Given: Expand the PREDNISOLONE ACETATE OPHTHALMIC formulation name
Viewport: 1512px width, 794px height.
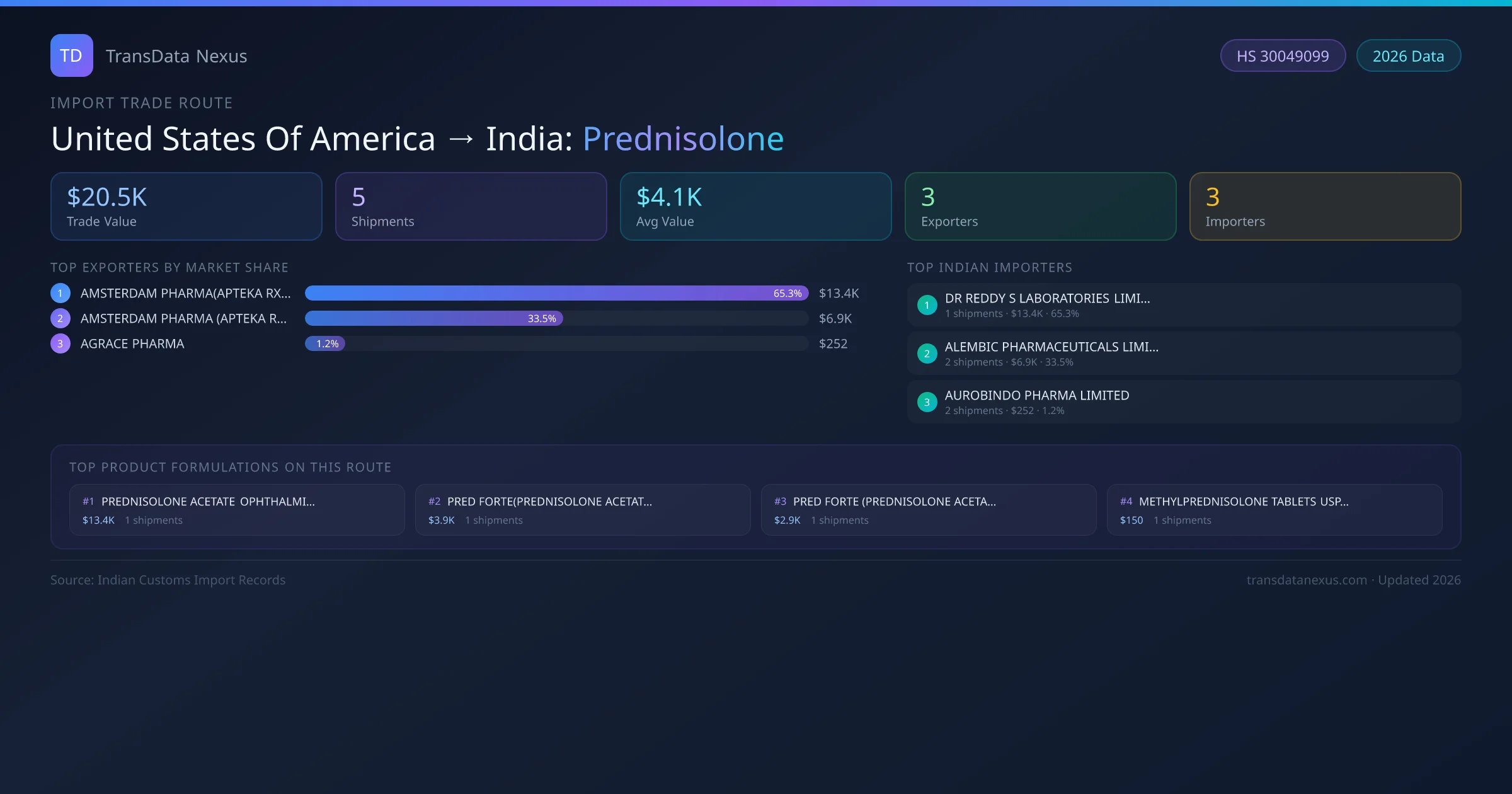Looking at the screenshot, I should [209, 502].
